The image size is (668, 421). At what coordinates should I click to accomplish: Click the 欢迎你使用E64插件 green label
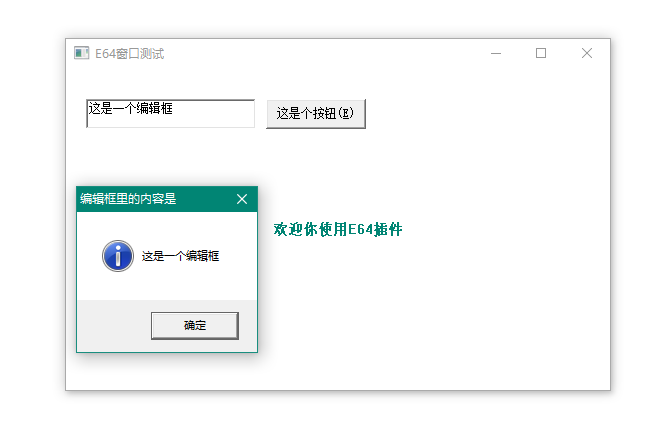point(337,230)
